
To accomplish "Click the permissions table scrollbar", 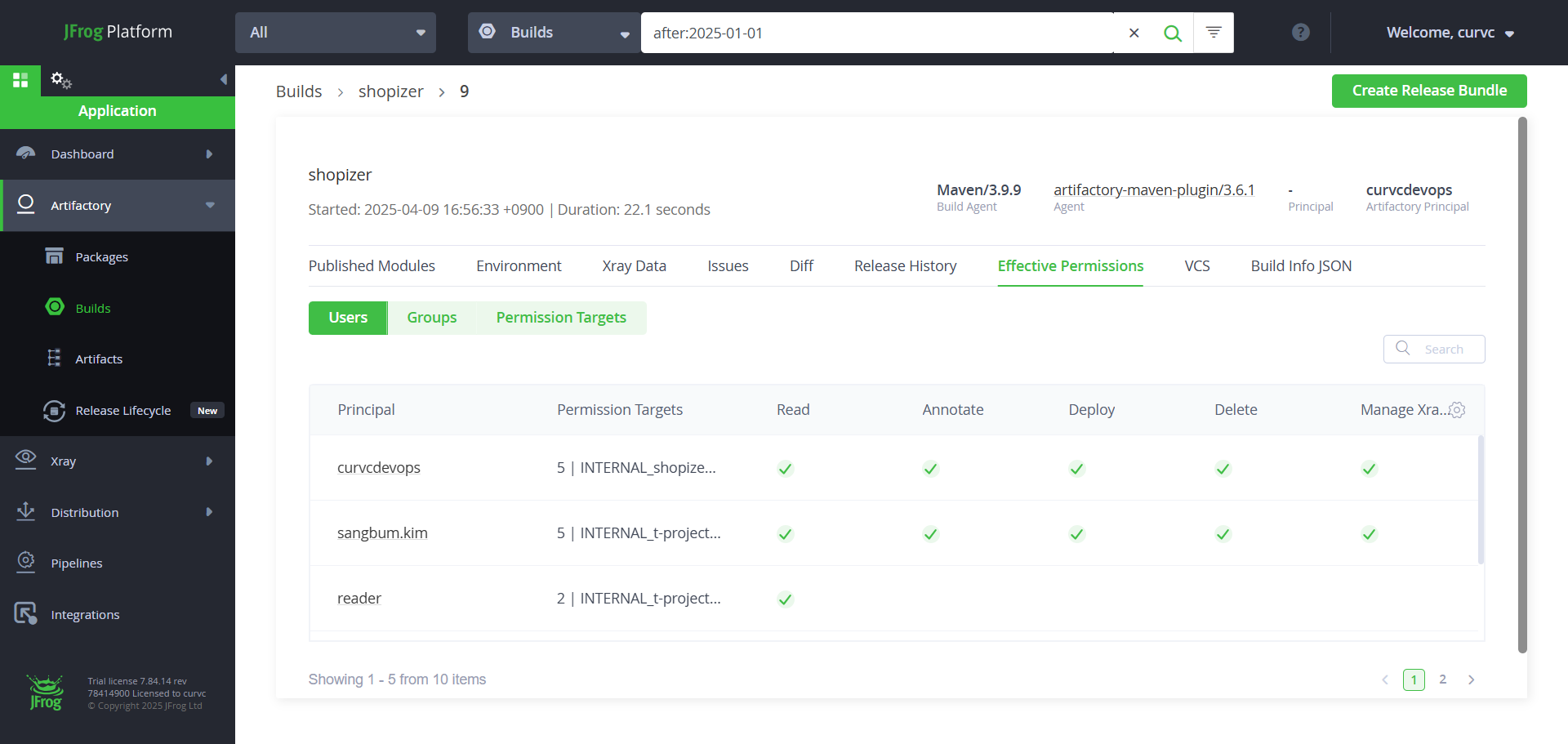I will [x=1481, y=499].
